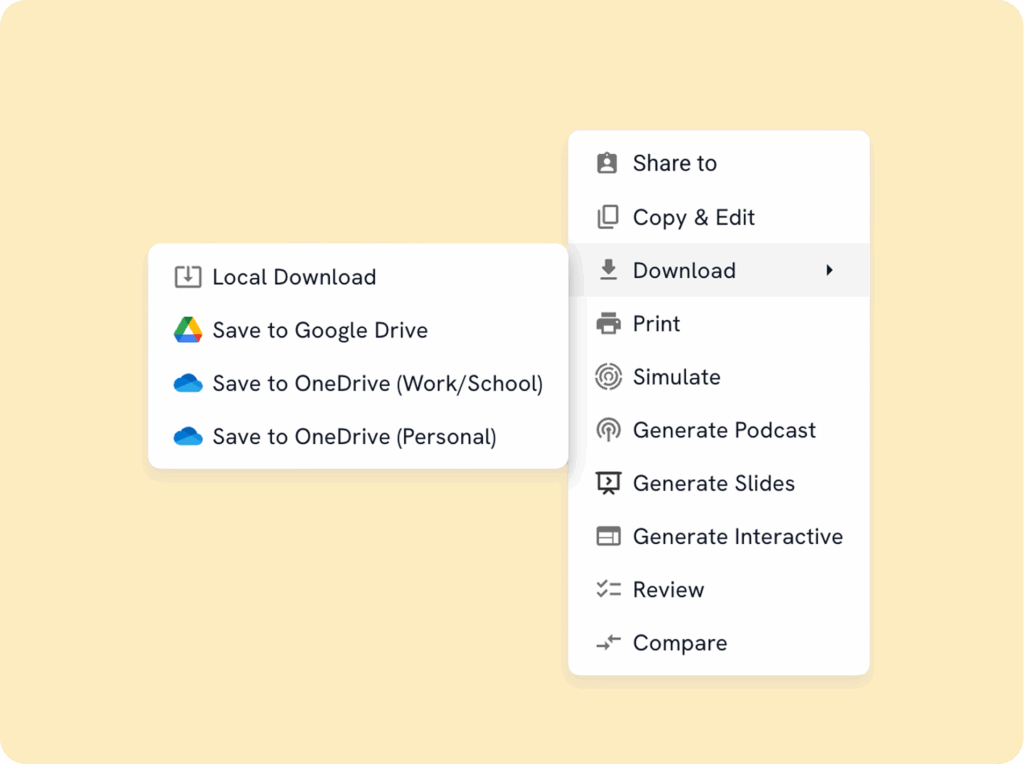Click the Compare arrows icon
The width and height of the screenshot is (1024, 764).
point(607,643)
